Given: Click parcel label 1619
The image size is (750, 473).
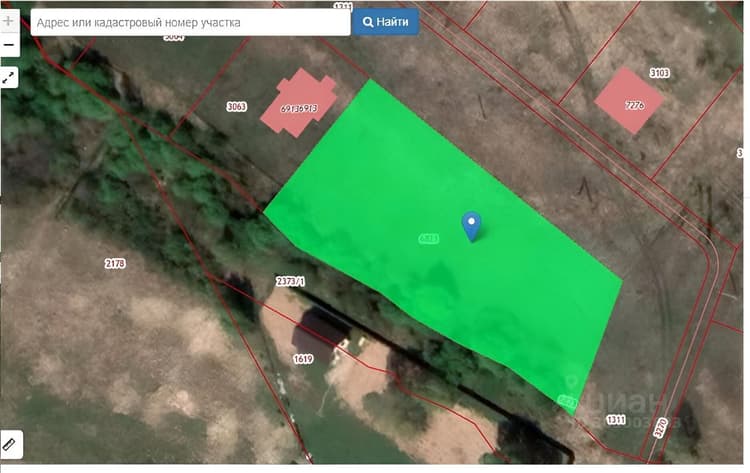Looking at the screenshot, I should [x=303, y=359].
